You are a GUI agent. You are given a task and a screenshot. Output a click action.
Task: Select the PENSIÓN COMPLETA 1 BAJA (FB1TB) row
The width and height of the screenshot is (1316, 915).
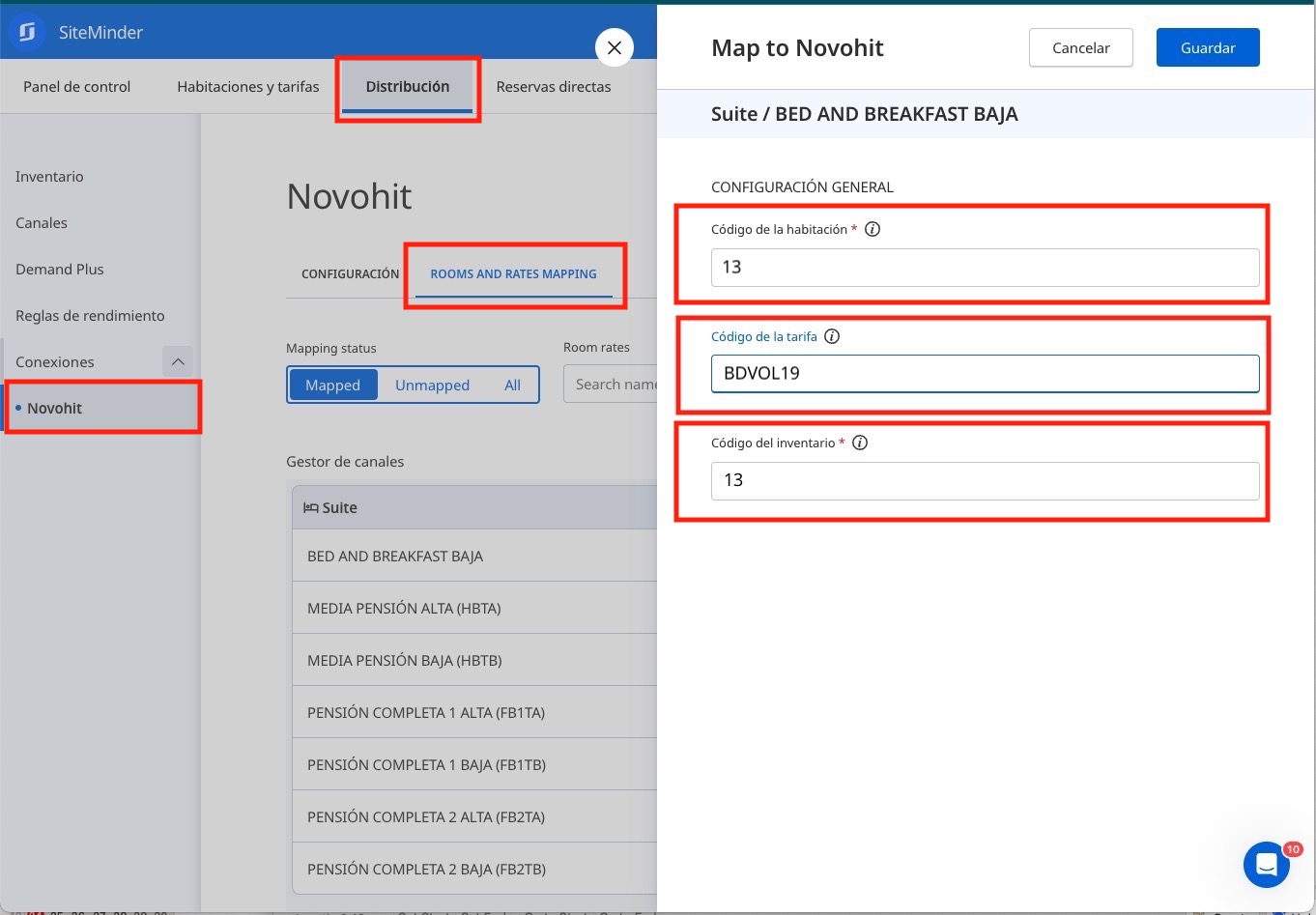[474, 764]
